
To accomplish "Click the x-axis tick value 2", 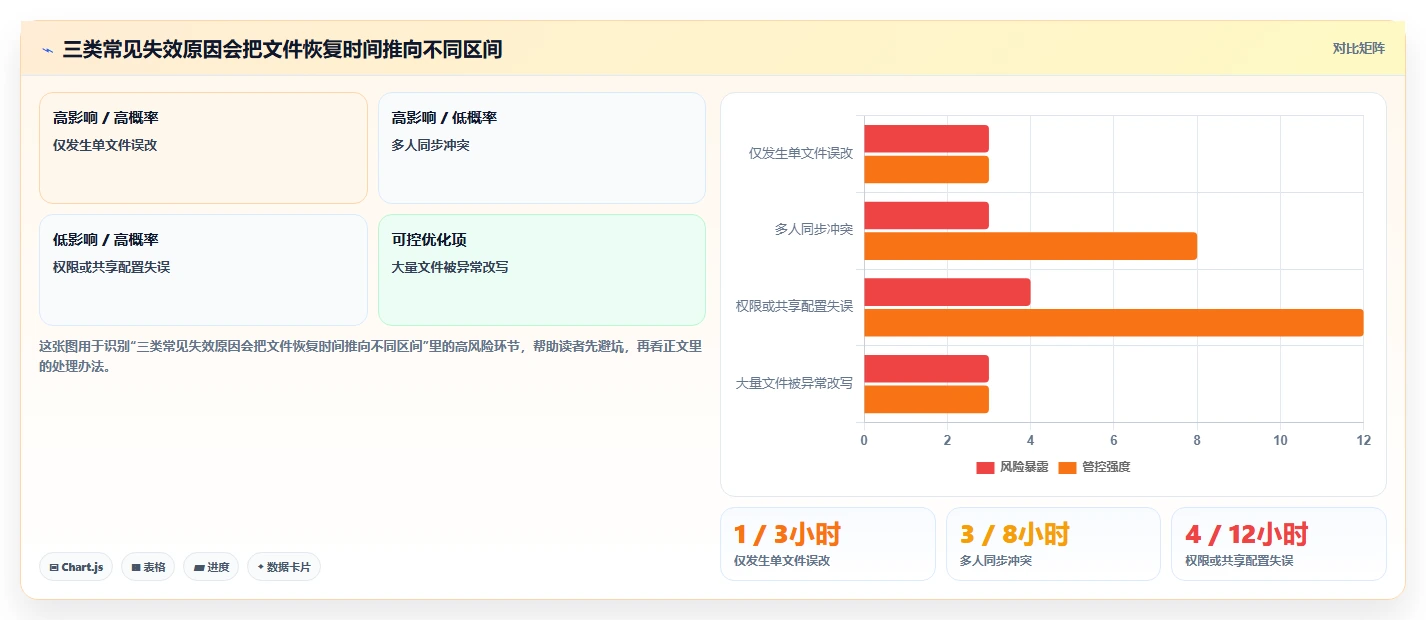I will 947,441.
